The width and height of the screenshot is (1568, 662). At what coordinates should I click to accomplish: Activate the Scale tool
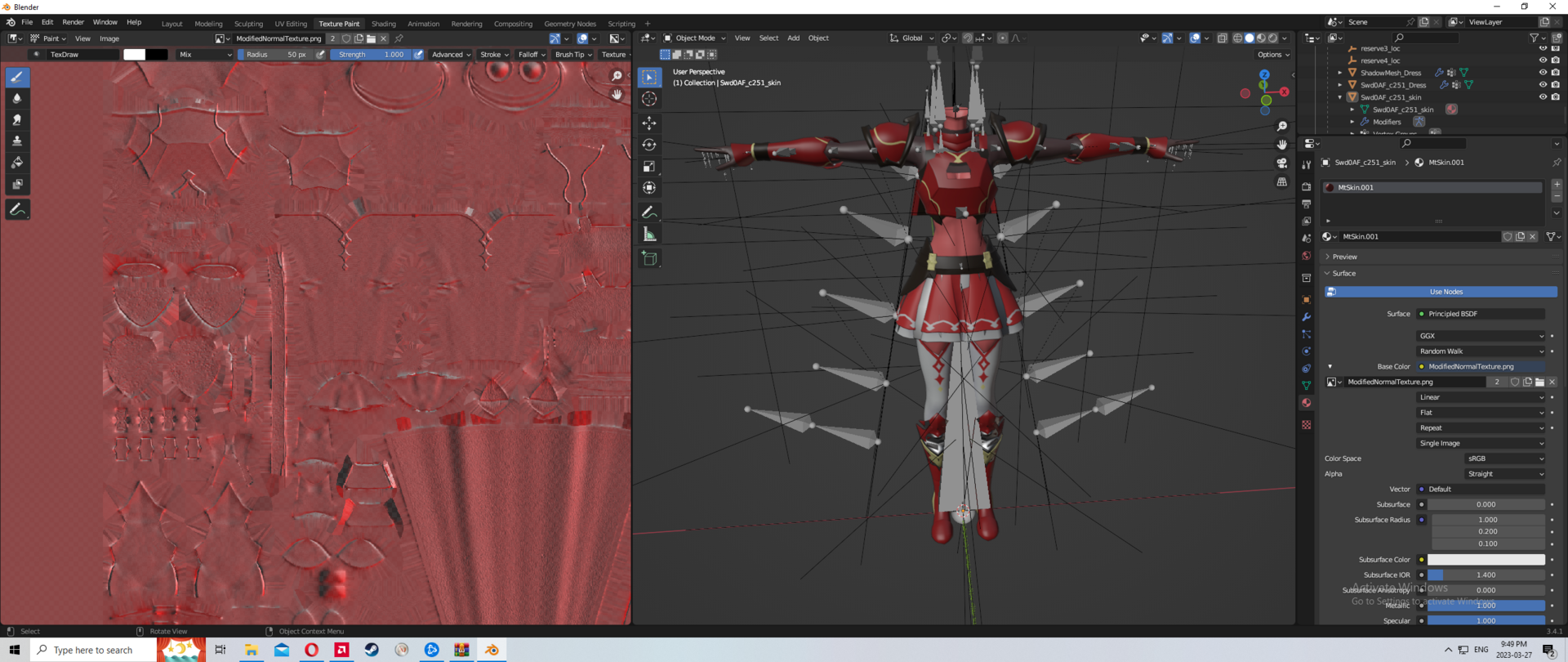click(649, 167)
